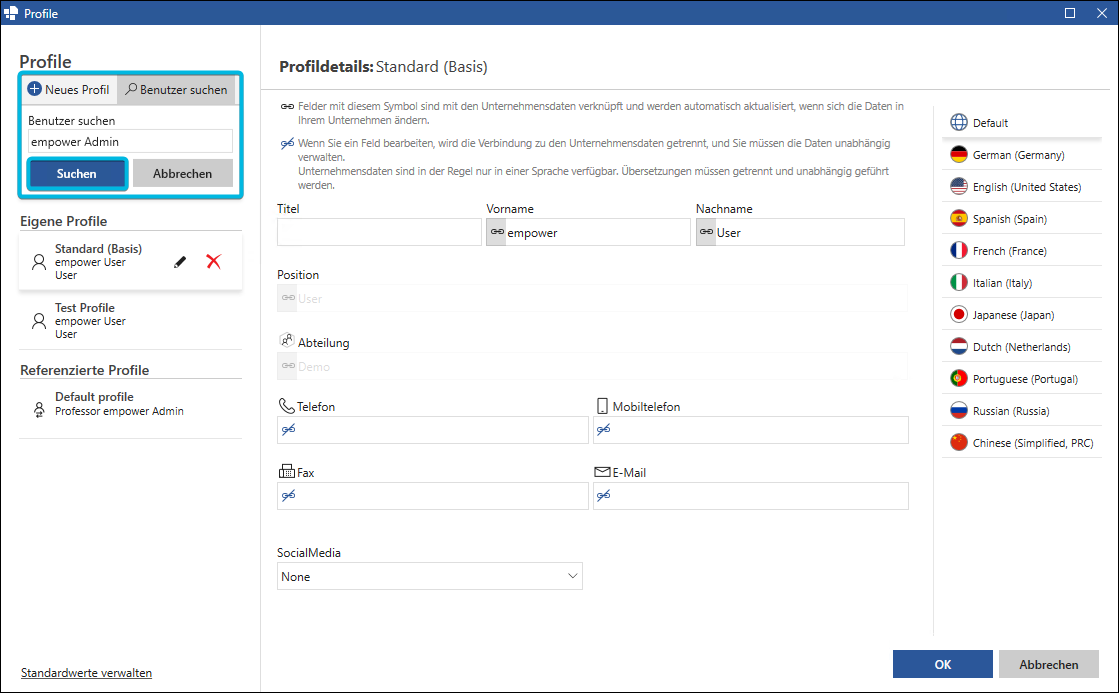Click the Chinese flag icon
The height and width of the screenshot is (693, 1119).
tap(959, 442)
